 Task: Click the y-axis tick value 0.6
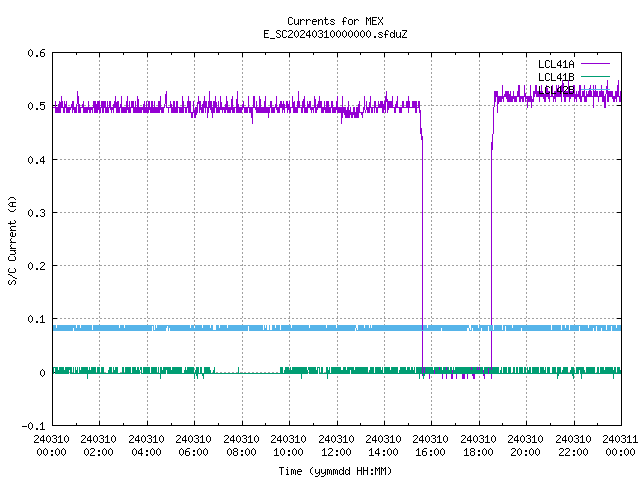tap(36, 53)
